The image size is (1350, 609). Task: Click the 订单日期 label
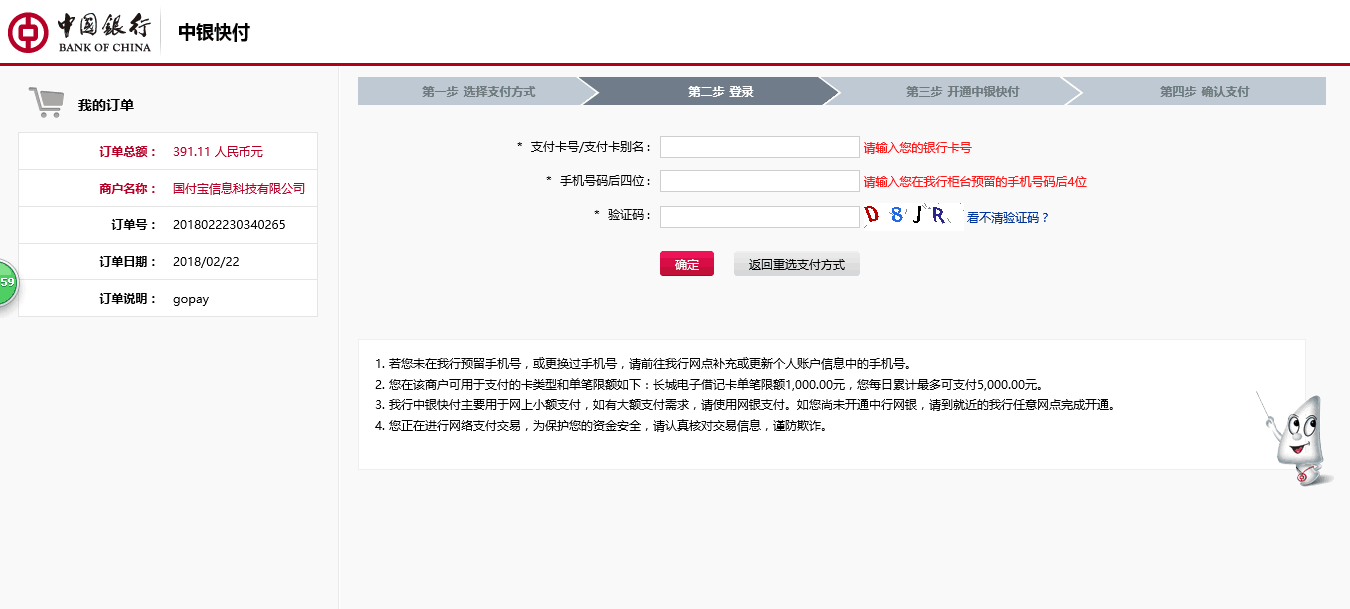128,261
